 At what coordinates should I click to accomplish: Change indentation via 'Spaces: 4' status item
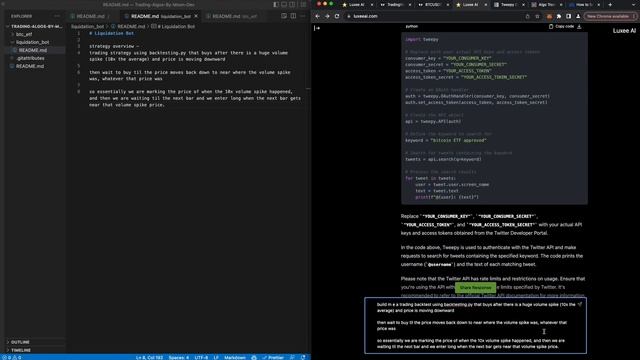(178, 358)
